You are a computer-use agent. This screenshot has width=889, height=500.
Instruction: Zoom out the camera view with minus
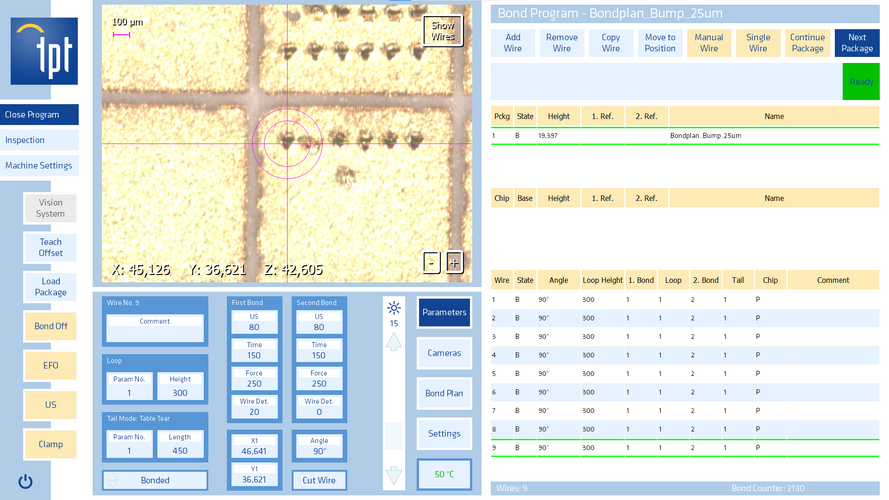click(x=431, y=262)
